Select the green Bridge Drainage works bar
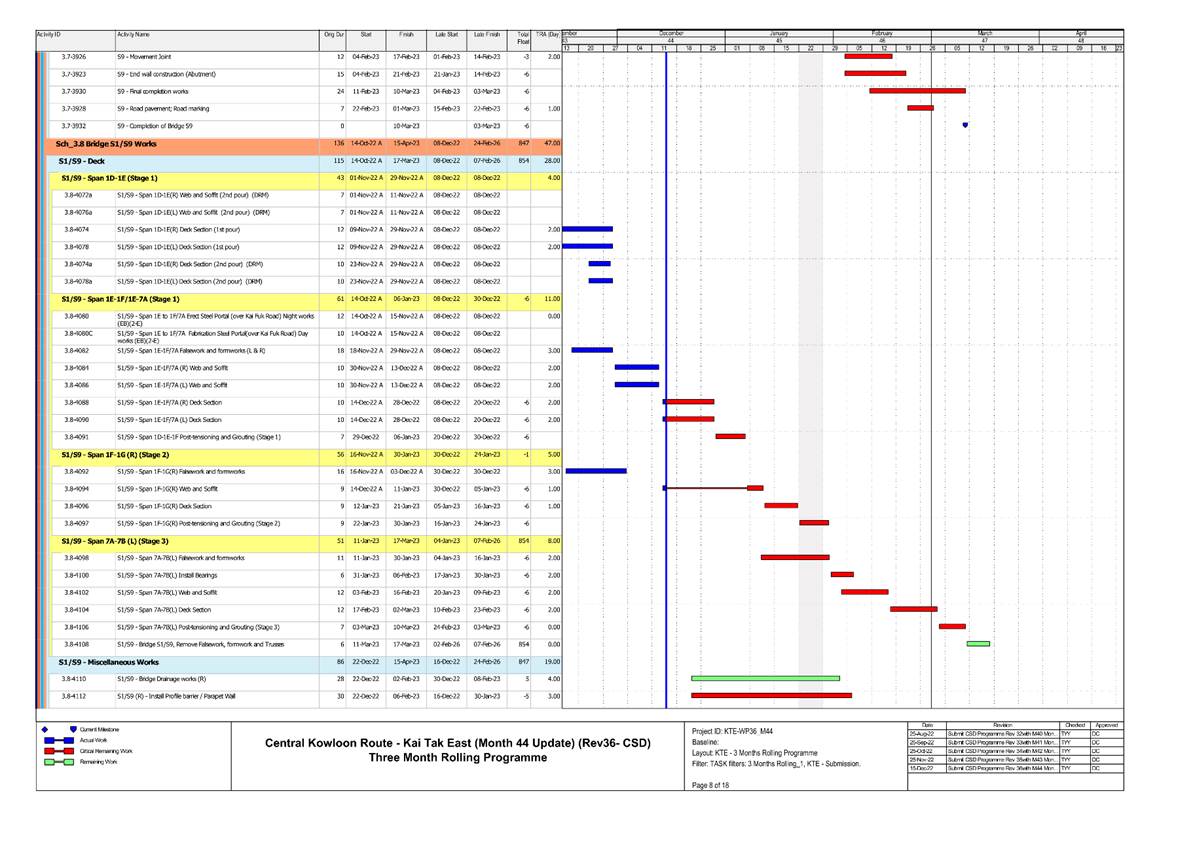Viewport: 1191px width, 842px height. tap(768, 676)
